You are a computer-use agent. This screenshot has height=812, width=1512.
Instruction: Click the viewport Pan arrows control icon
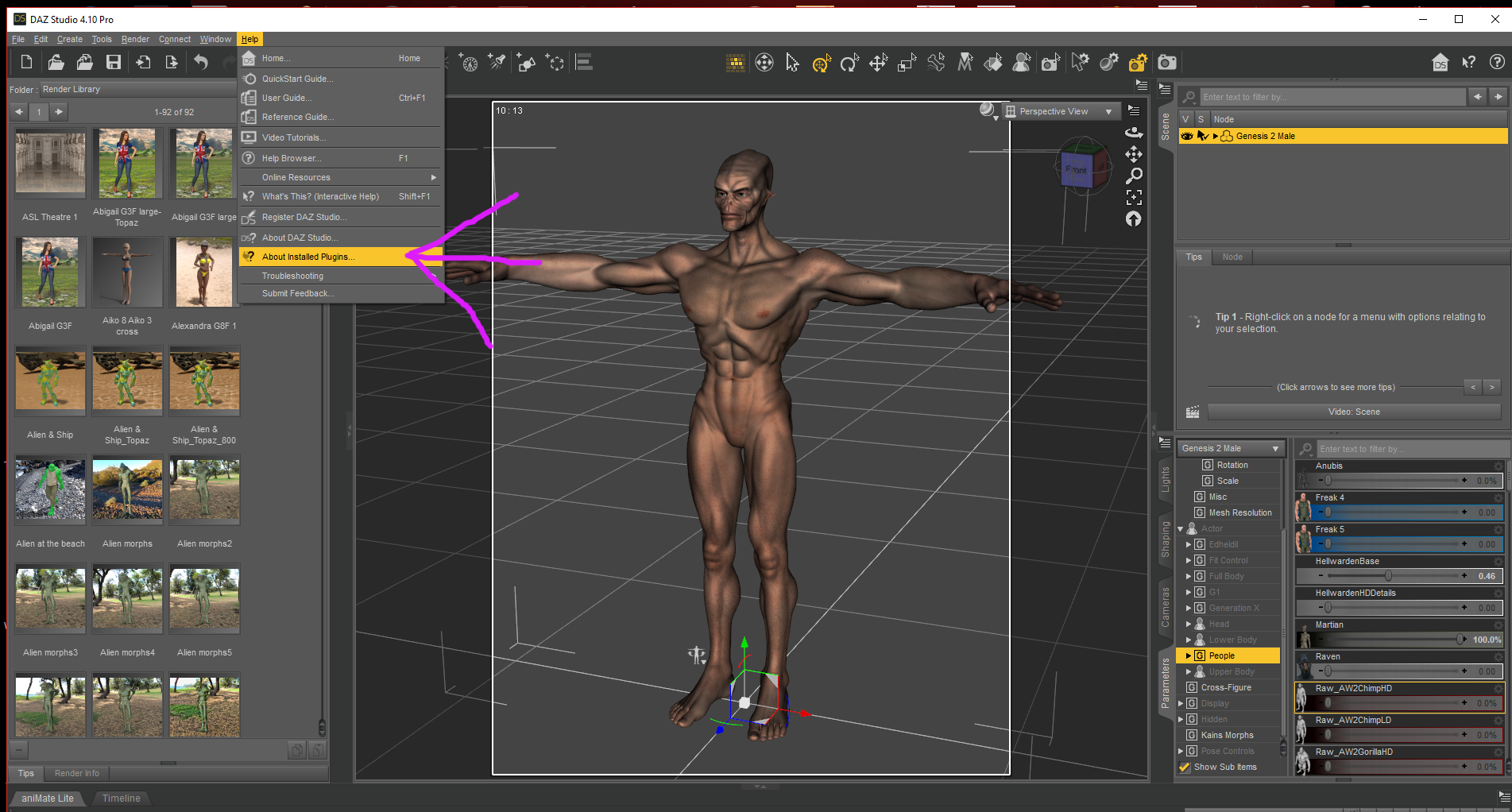[x=1134, y=153]
